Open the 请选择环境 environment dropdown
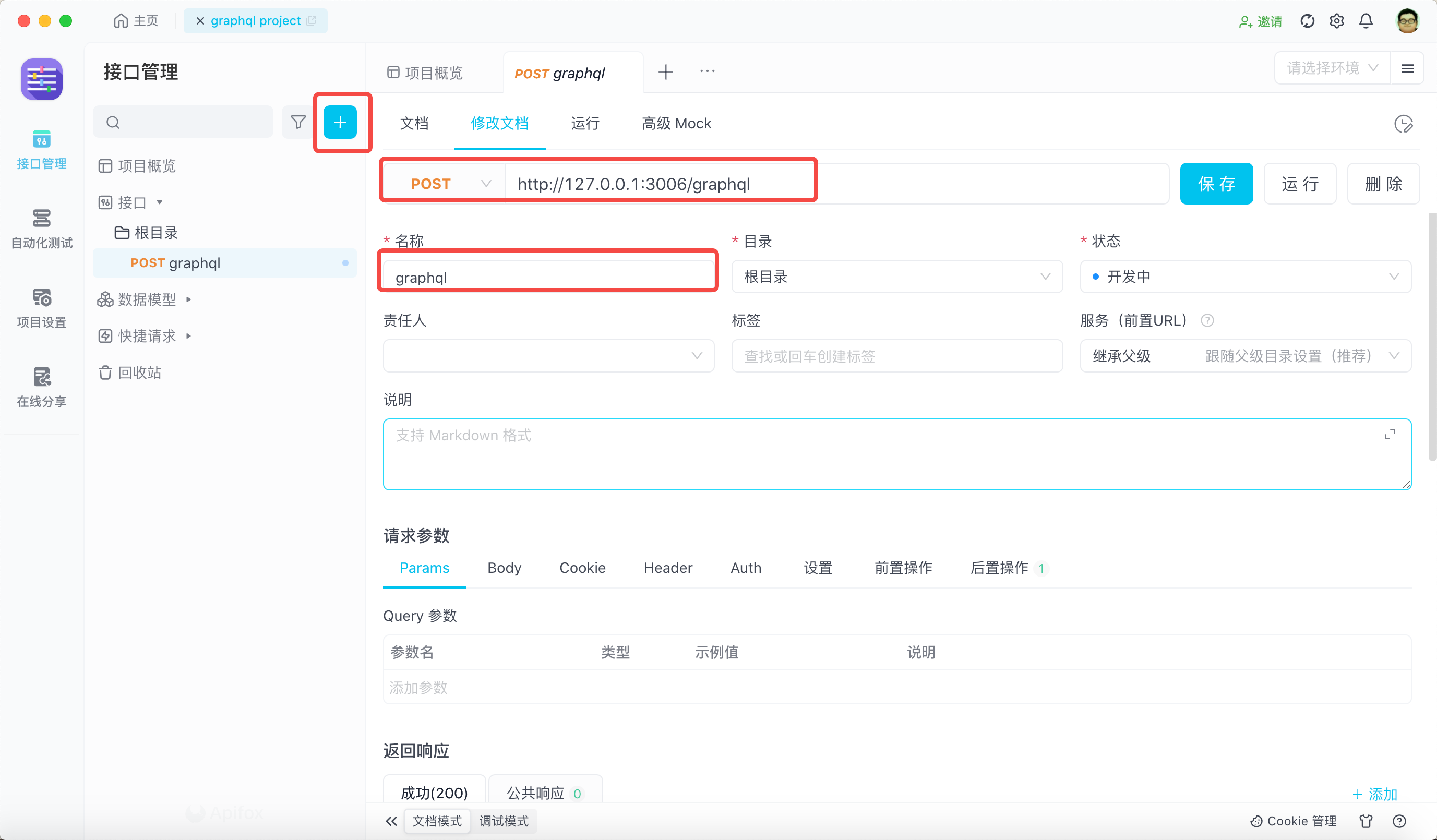This screenshot has width=1437, height=840. pos(1331,67)
